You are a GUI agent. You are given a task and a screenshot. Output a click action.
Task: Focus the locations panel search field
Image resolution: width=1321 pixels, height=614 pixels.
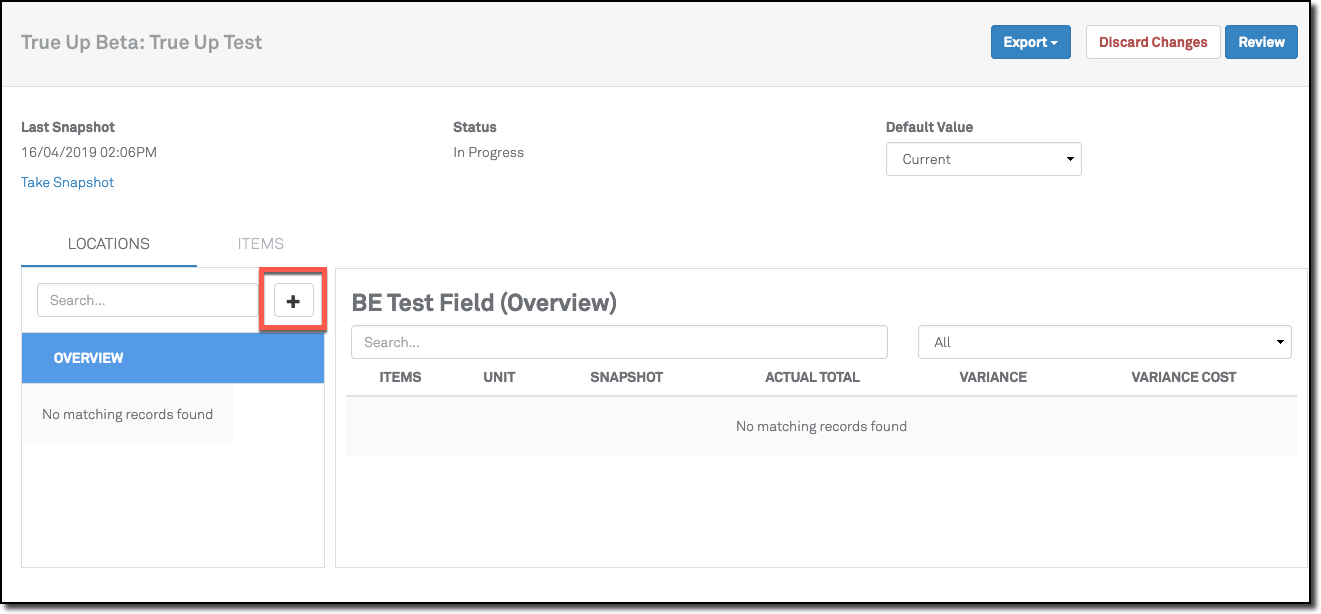[x=147, y=300]
